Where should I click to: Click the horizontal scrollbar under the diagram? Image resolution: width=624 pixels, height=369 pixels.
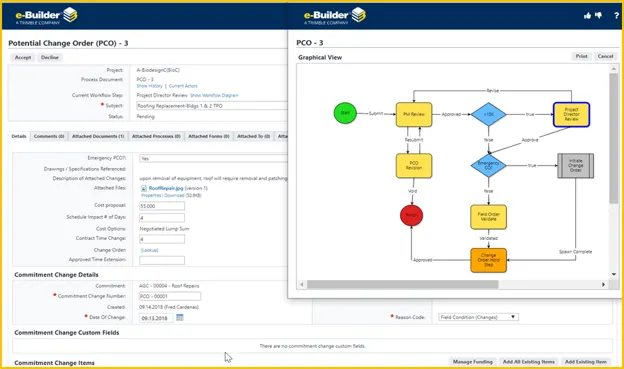[x=402, y=284]
